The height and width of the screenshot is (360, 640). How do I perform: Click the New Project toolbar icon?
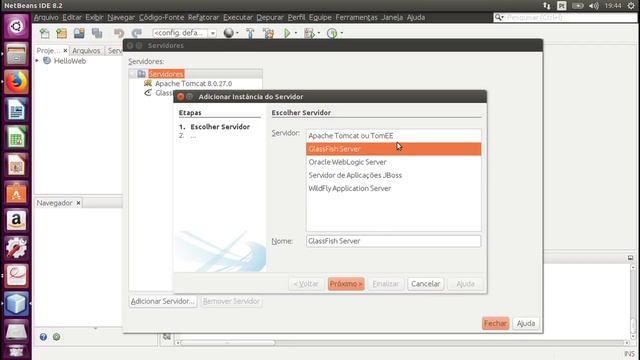(x=62, y=33)
